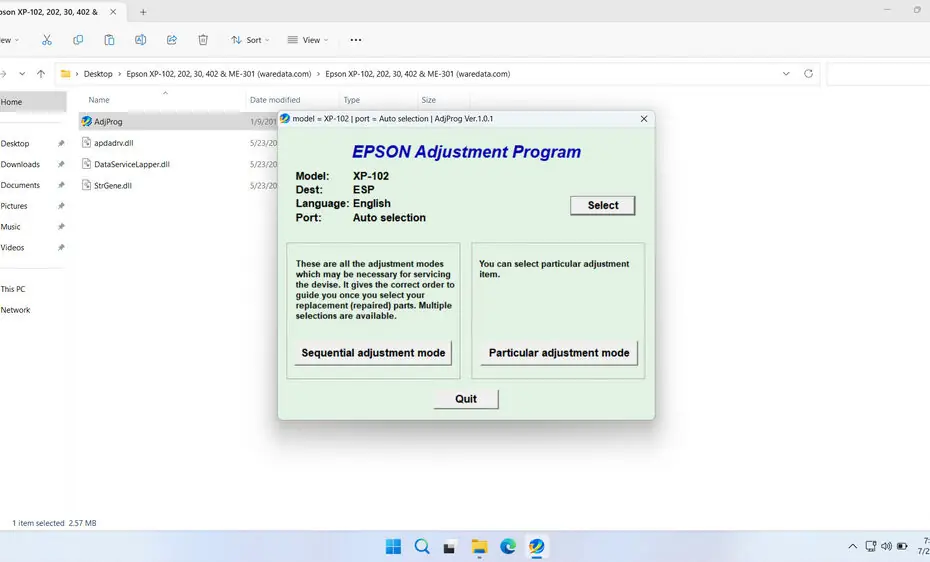This screenshot has height=562, width=930.
Task: Close the AdjProg dialog window
Action: pyautogui.click(x=644, y=119)
